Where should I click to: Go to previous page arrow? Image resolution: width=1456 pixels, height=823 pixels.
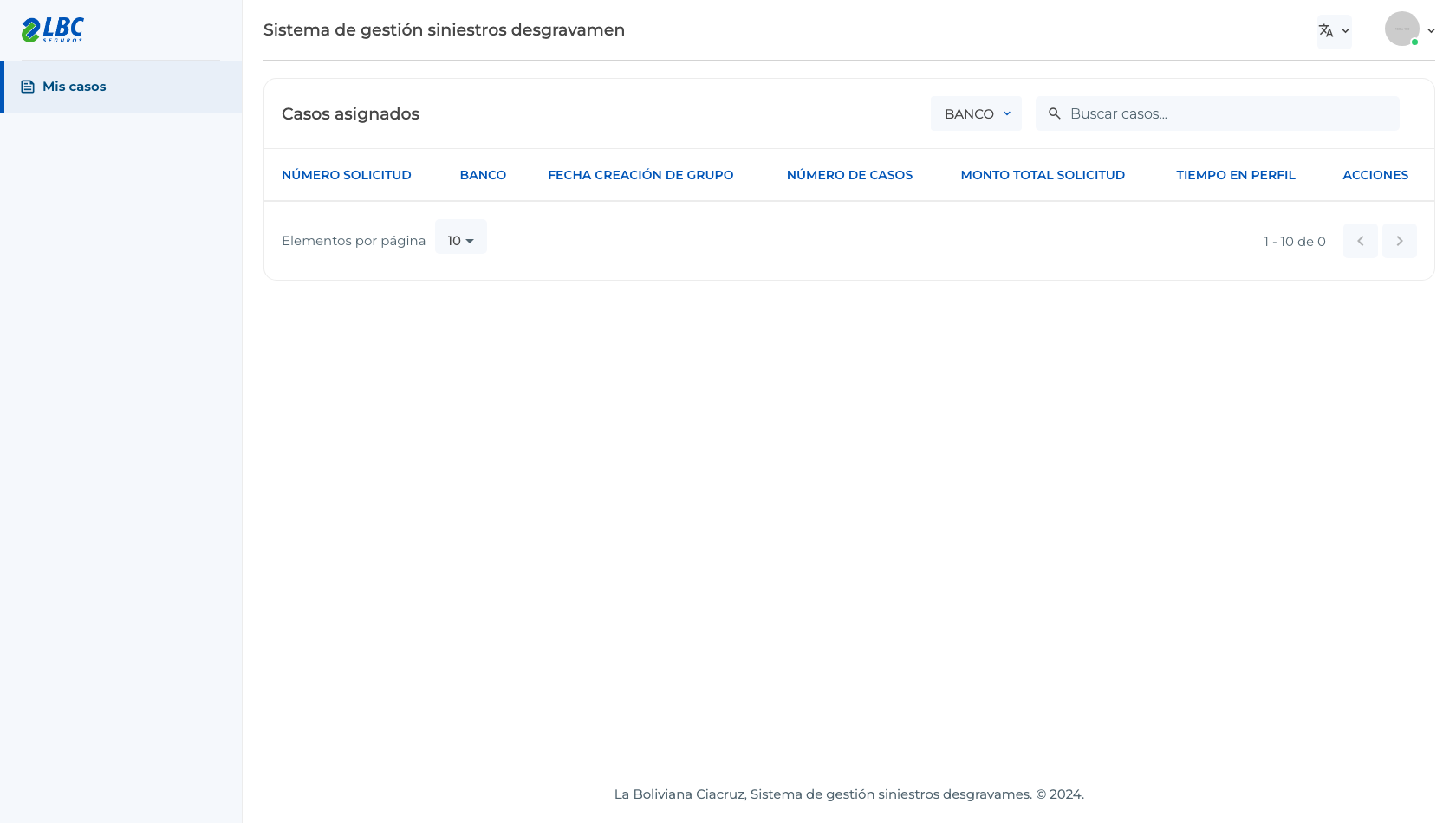click(x=1361, y=241)
